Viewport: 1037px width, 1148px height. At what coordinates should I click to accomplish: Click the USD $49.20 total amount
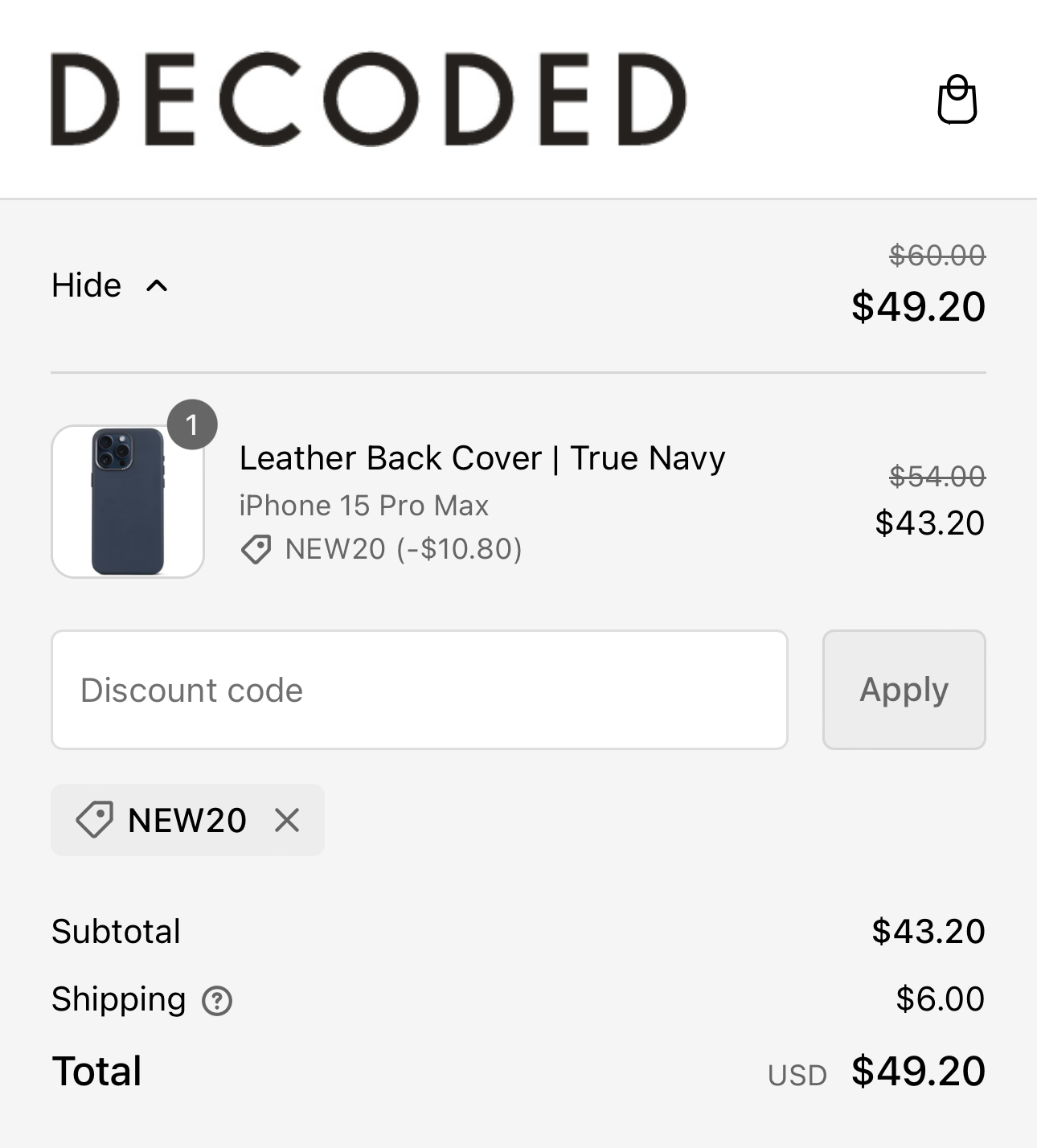point(877,1072)
